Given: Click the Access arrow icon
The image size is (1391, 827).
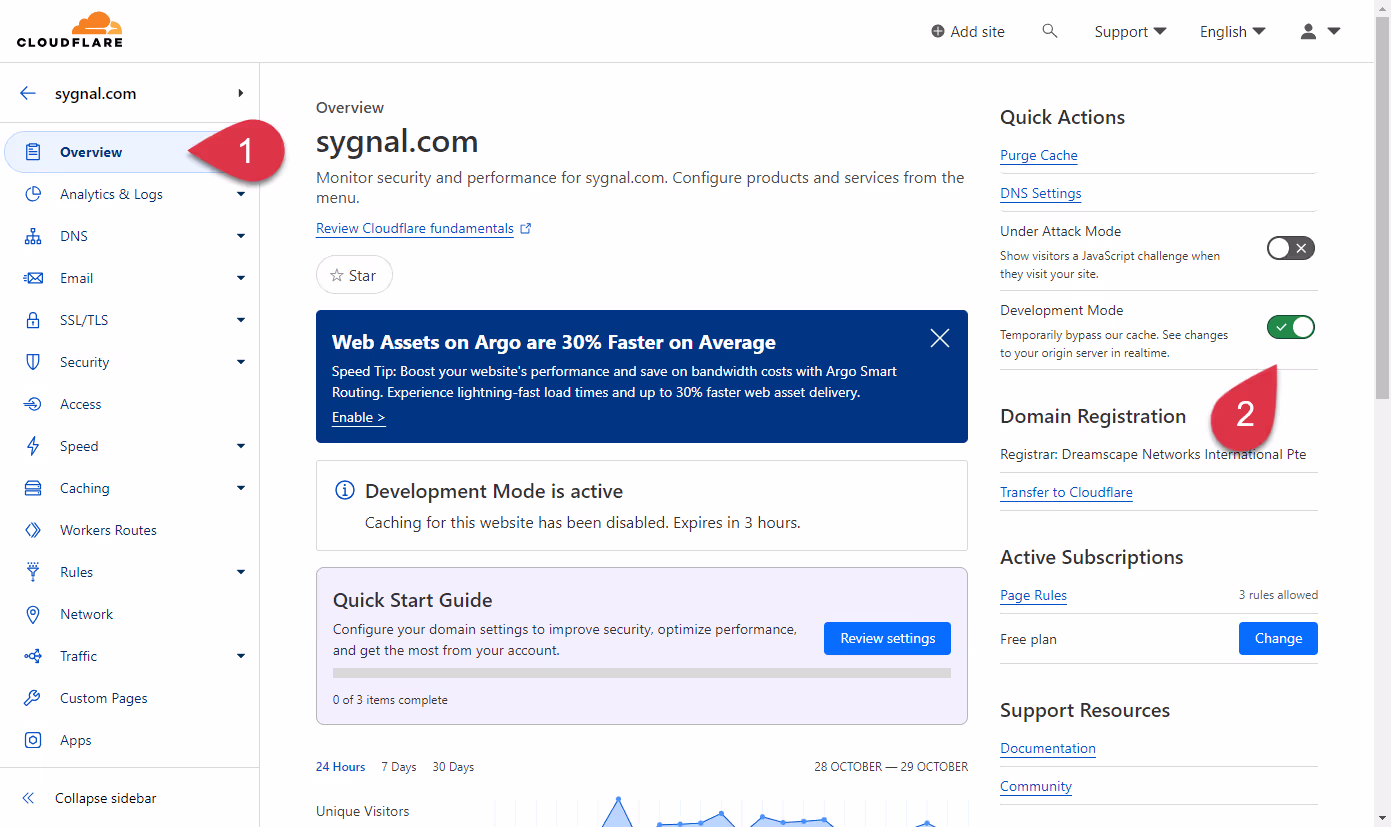Looking at the screenshot, I should (33, 404).
